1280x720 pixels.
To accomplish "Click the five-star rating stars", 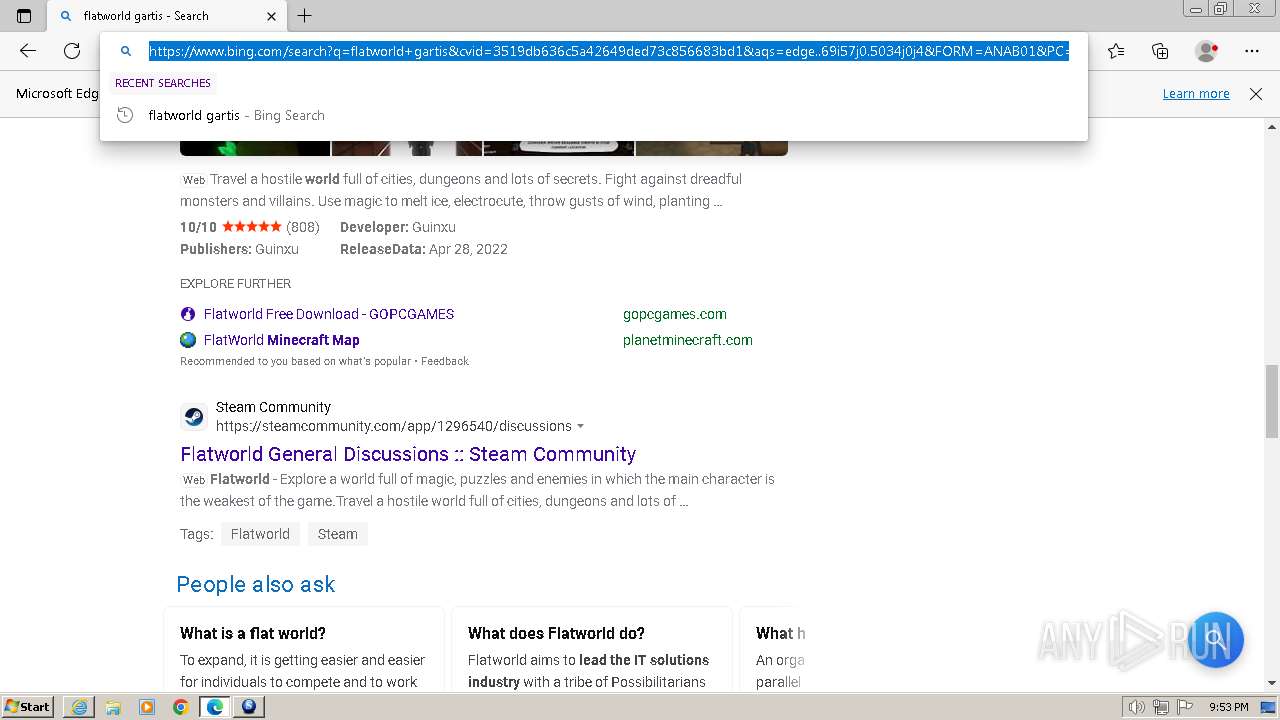I will point(251,227).
